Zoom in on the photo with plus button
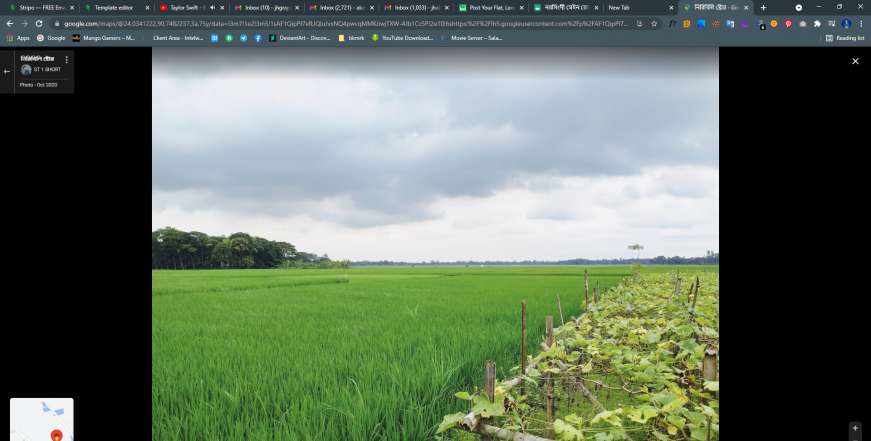The width and height of the screenshot is (871, 441). tap(855, 428)
